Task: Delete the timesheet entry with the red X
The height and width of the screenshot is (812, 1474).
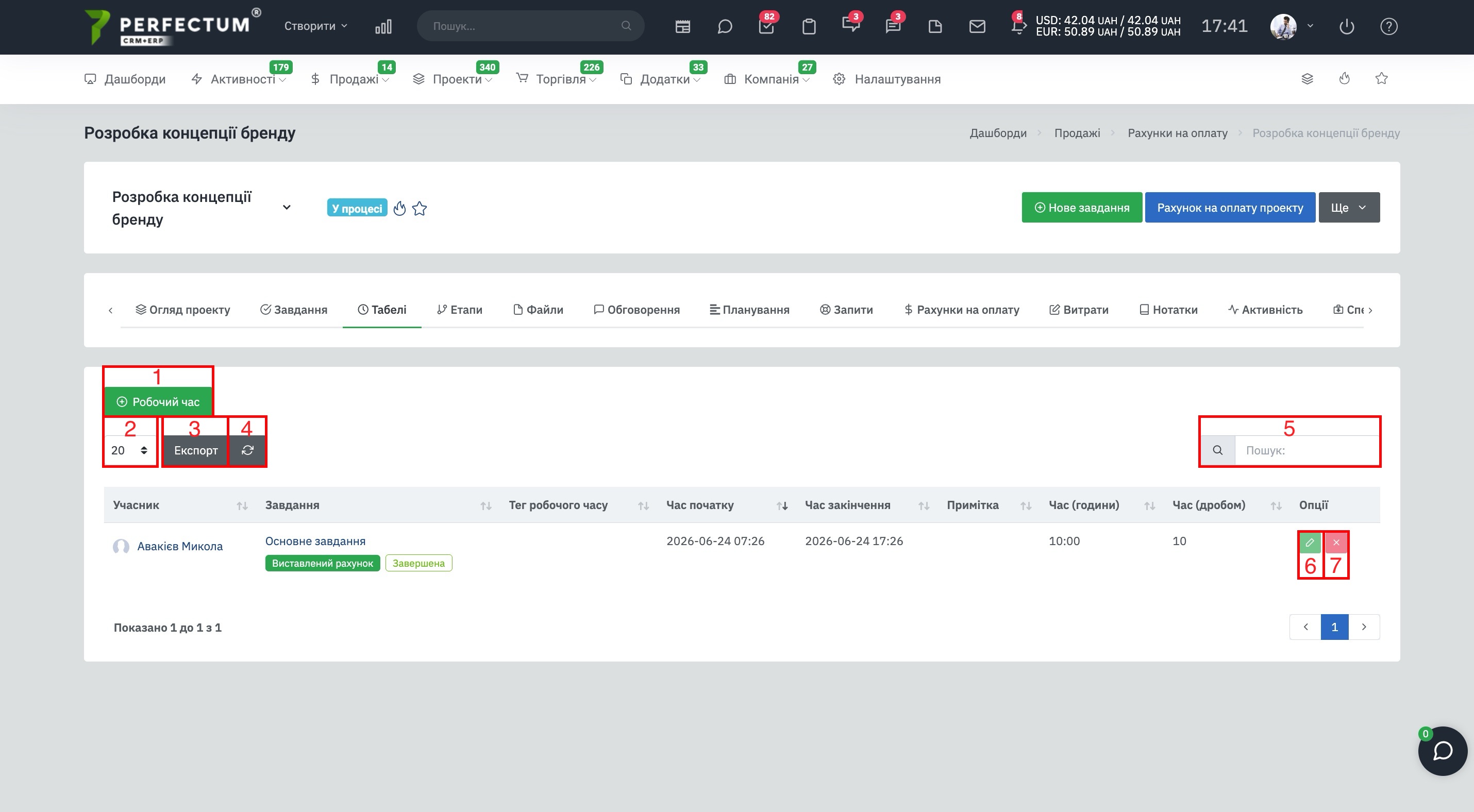Action: point(1336,542)
